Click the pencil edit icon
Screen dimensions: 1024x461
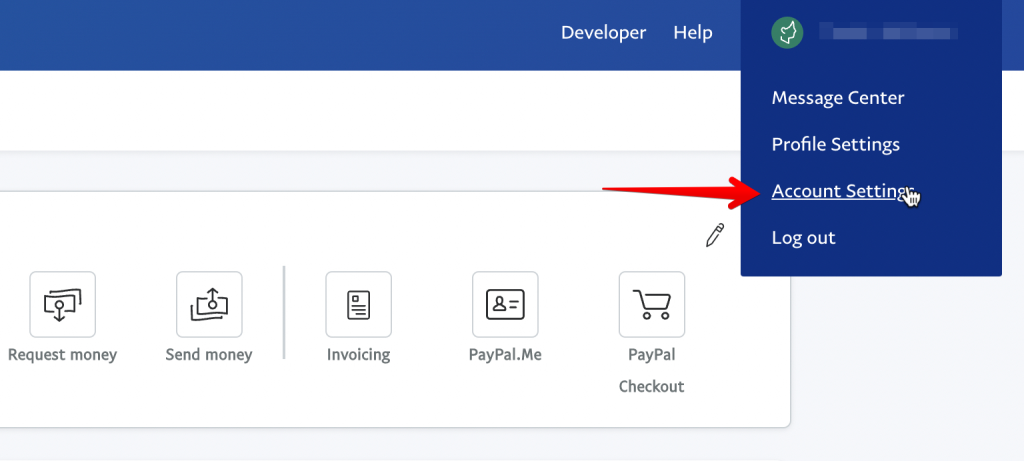(x=714, y=235)
